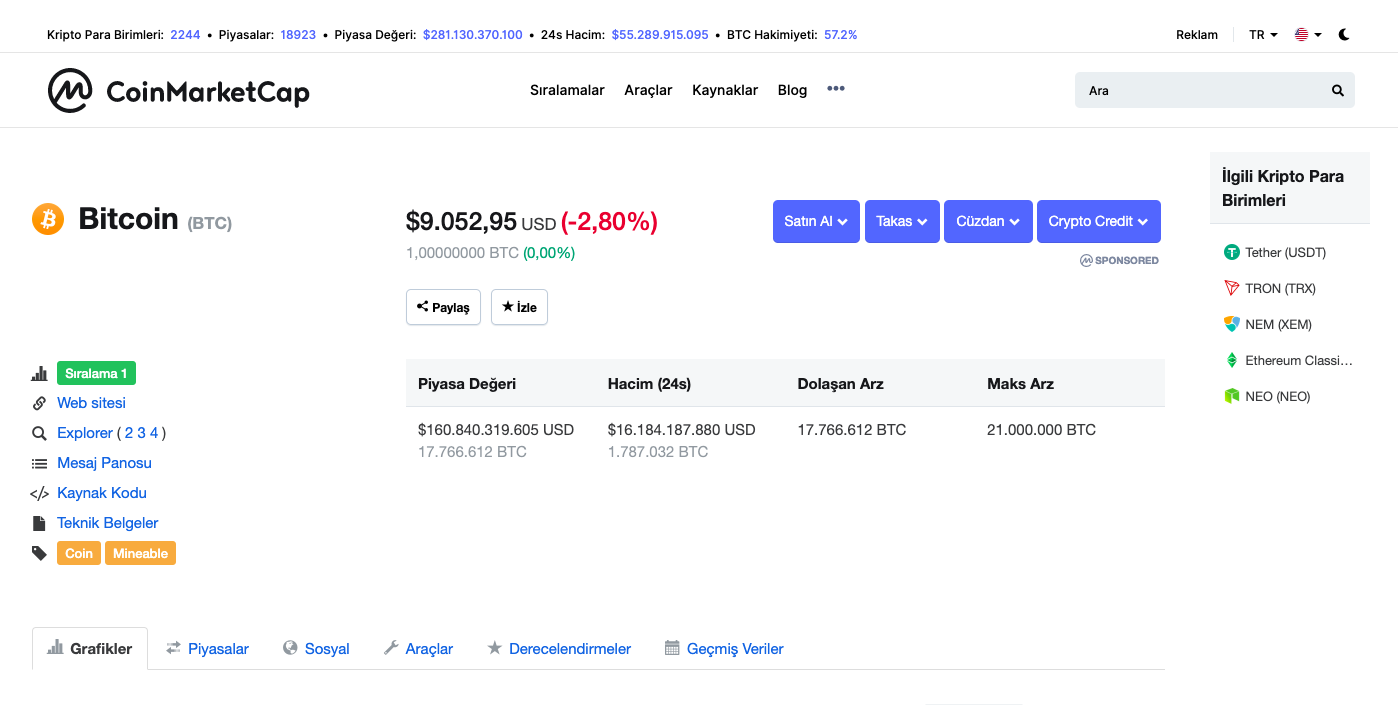Click the Sıralama 1 green badge
Image resolution: width=1398 pixels, height=705 pixels.
click(96, 373)
